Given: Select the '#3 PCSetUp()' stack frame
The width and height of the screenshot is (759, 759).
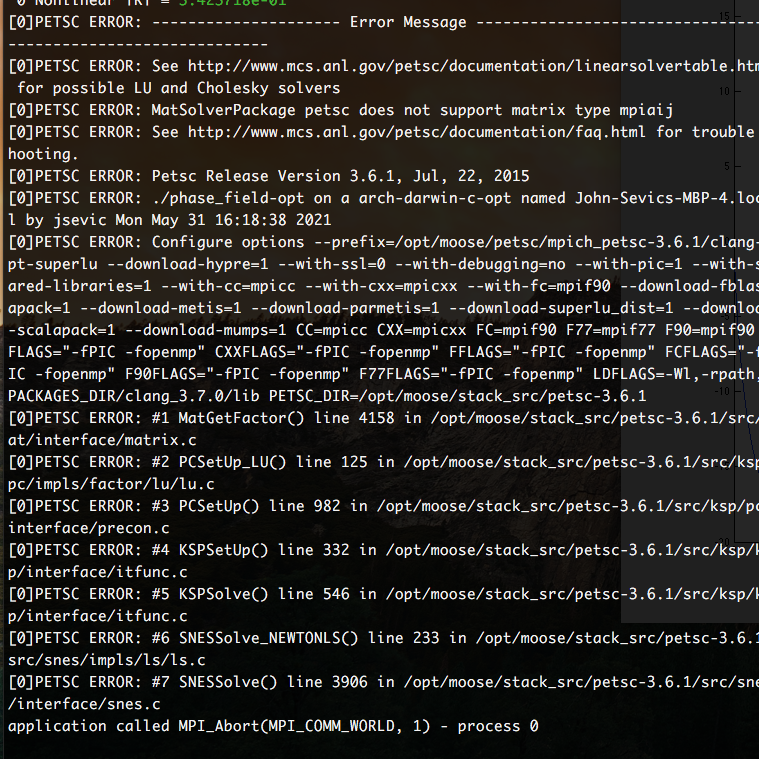Looking at the screenshot, I should (205, 506).
